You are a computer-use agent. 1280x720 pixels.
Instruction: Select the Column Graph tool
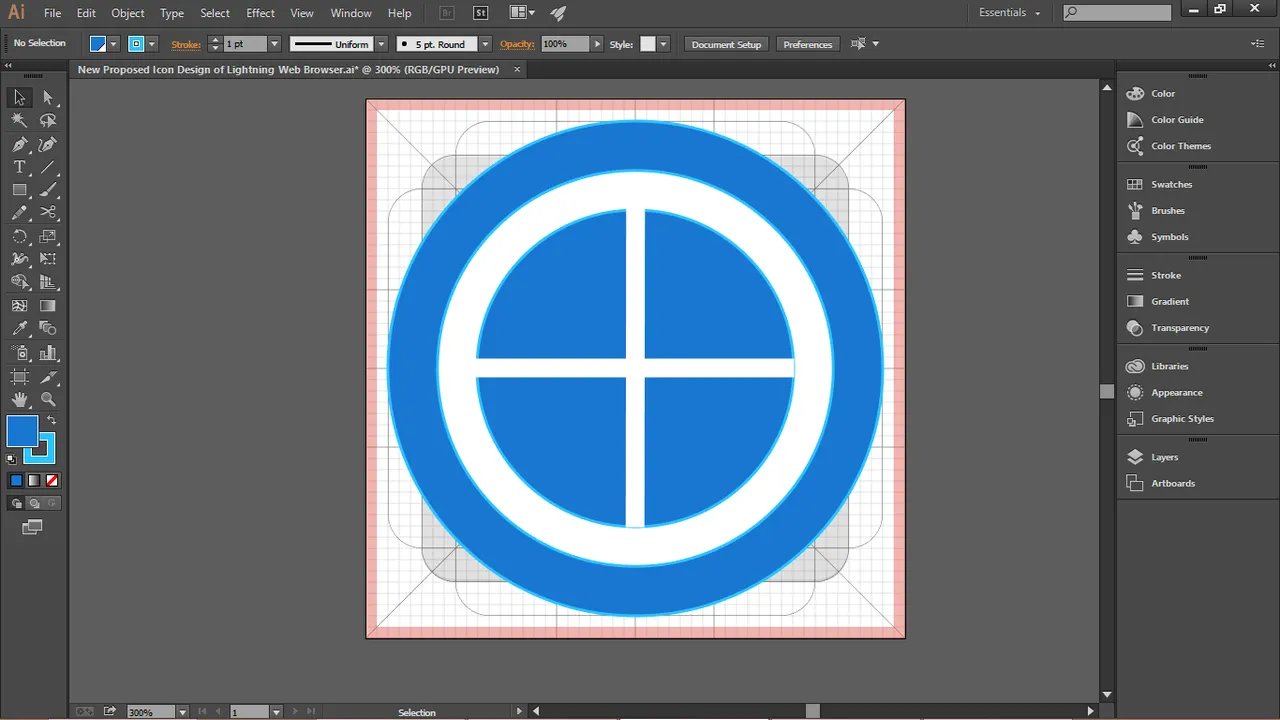pyautogui.click(x=48, y=353)
